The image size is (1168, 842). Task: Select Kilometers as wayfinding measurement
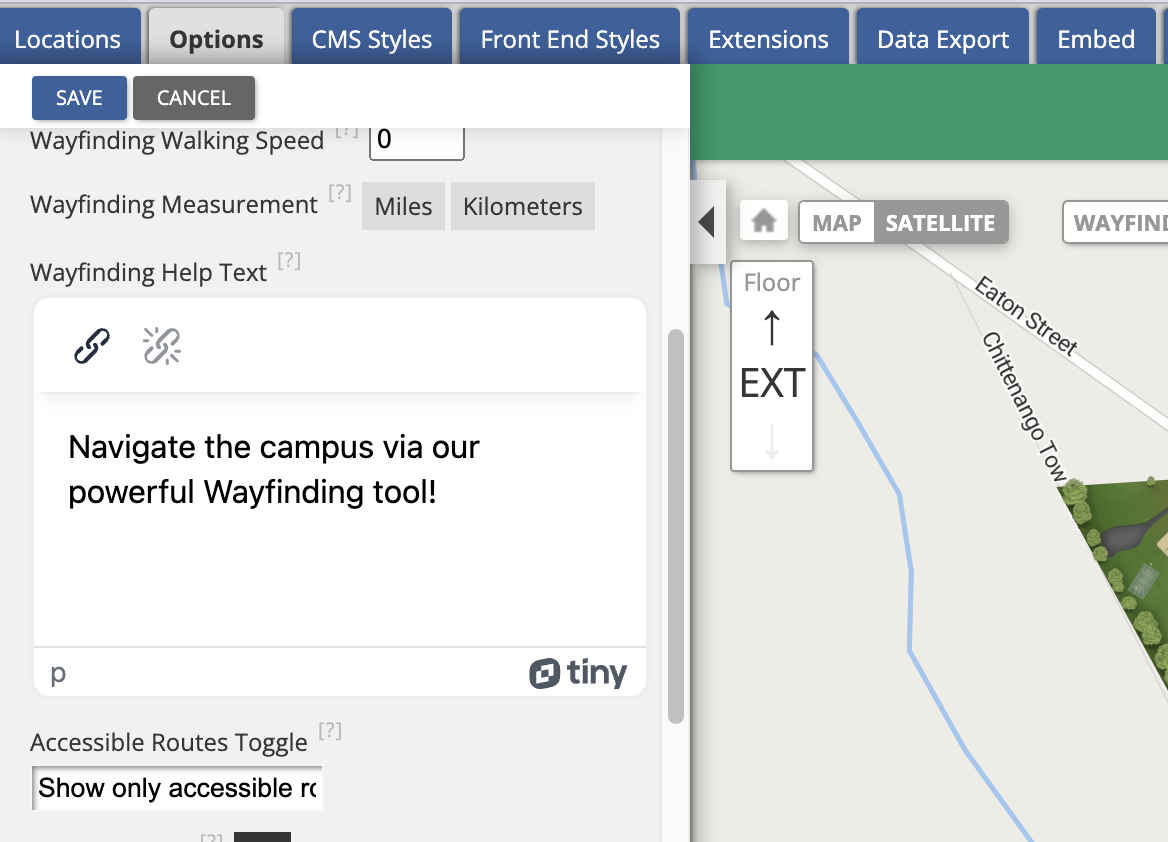522,206
